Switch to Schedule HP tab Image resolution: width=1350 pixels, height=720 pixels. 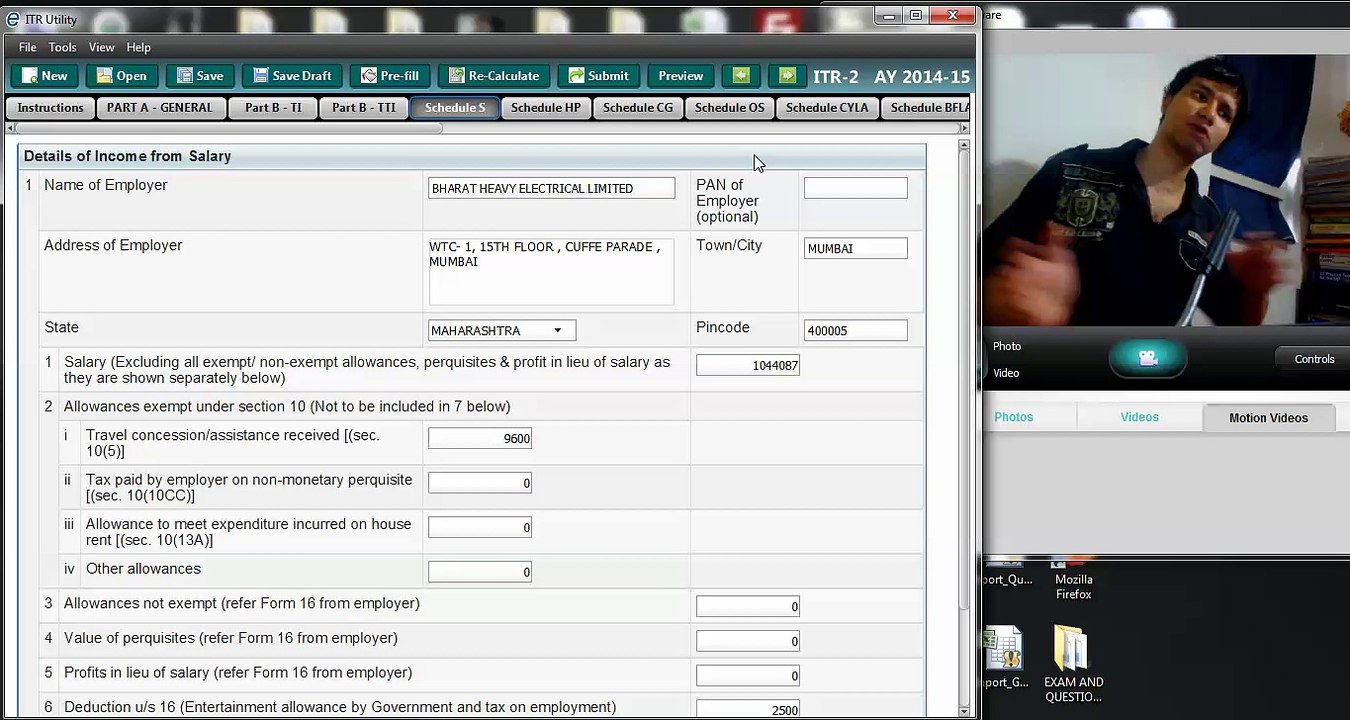point(546,108)
